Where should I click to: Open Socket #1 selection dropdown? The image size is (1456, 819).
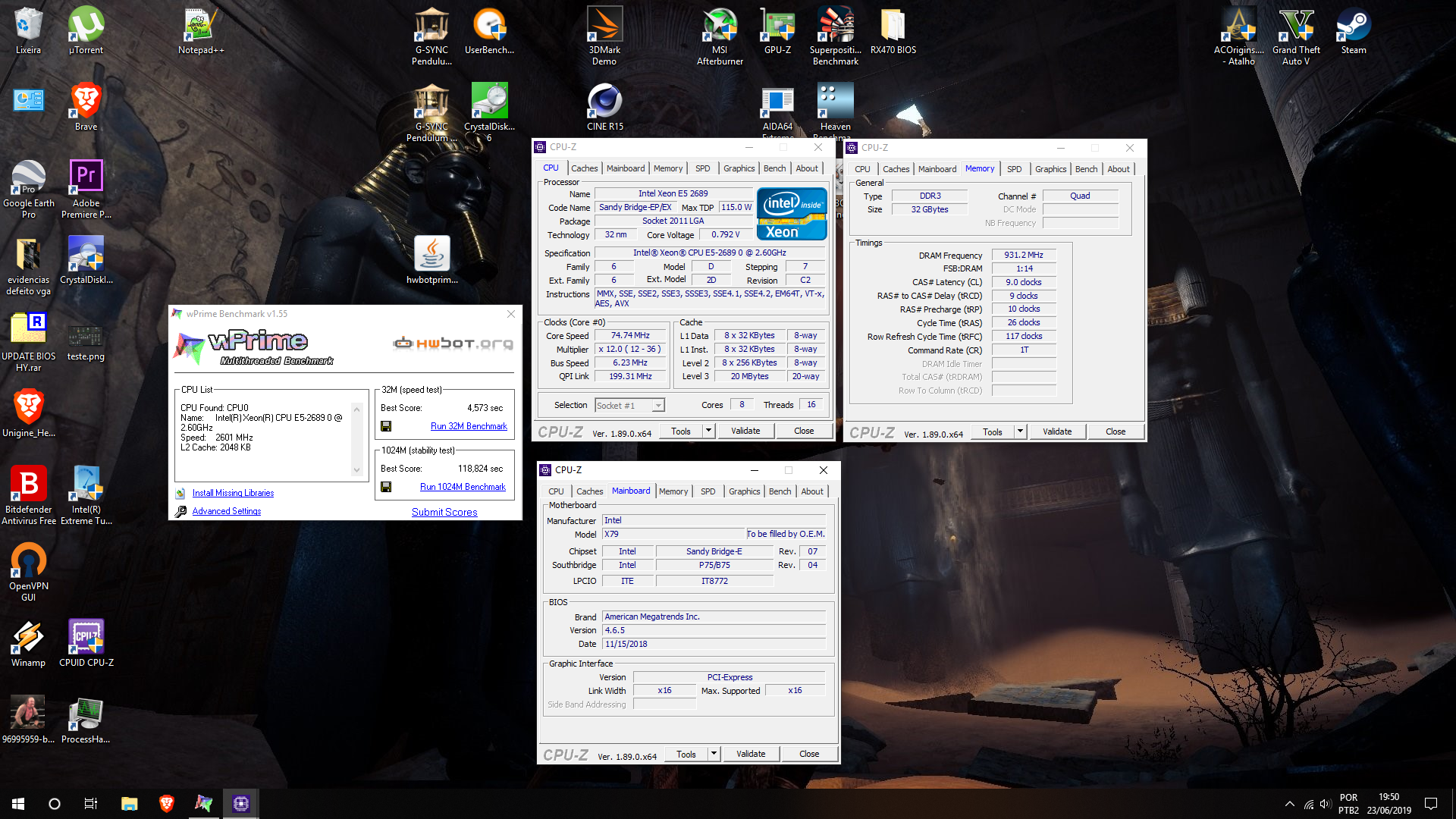point(629,406)
